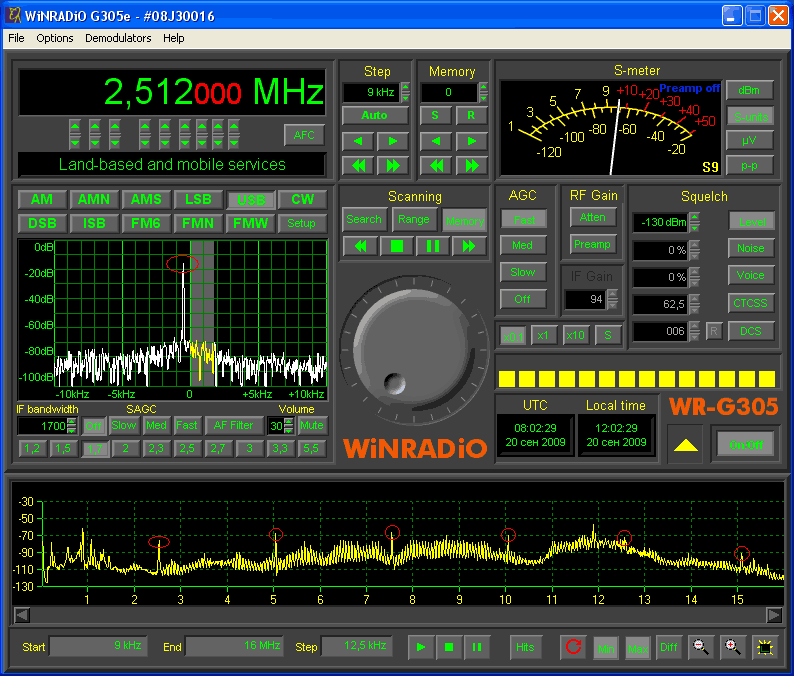794x676 pixels.
Task: Select the FMN demodulator mode
Action: coord(198,223)
